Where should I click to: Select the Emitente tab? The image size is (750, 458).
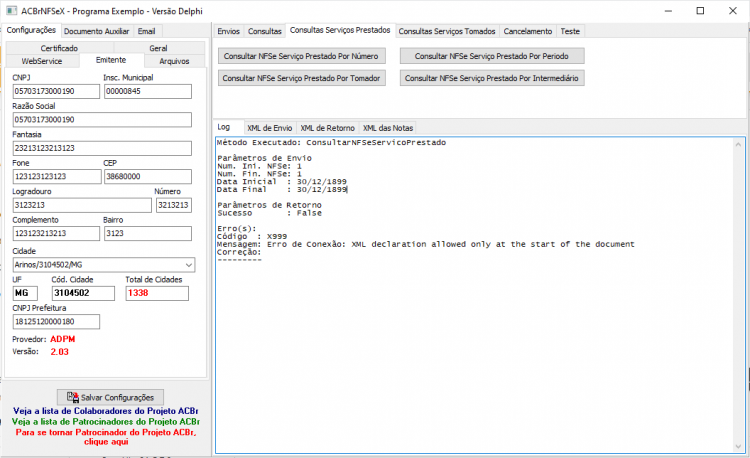click(x=111, y=60)
